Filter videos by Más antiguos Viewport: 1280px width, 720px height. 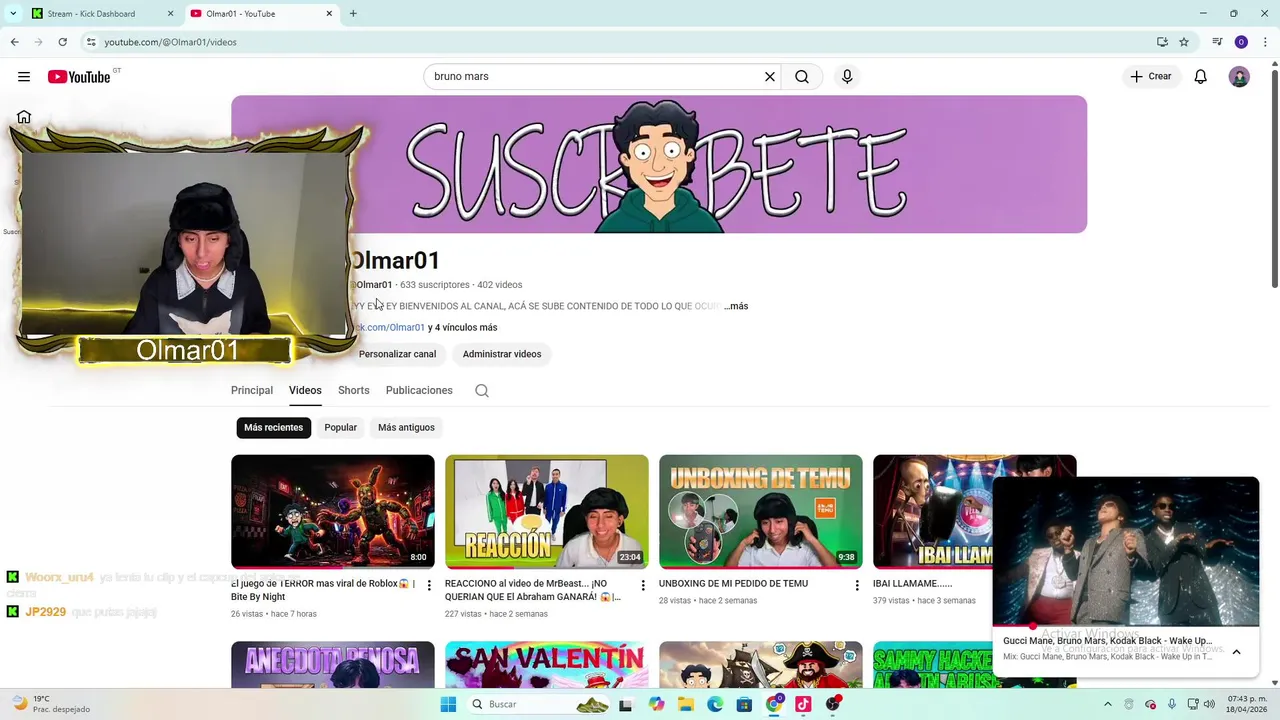406,428
